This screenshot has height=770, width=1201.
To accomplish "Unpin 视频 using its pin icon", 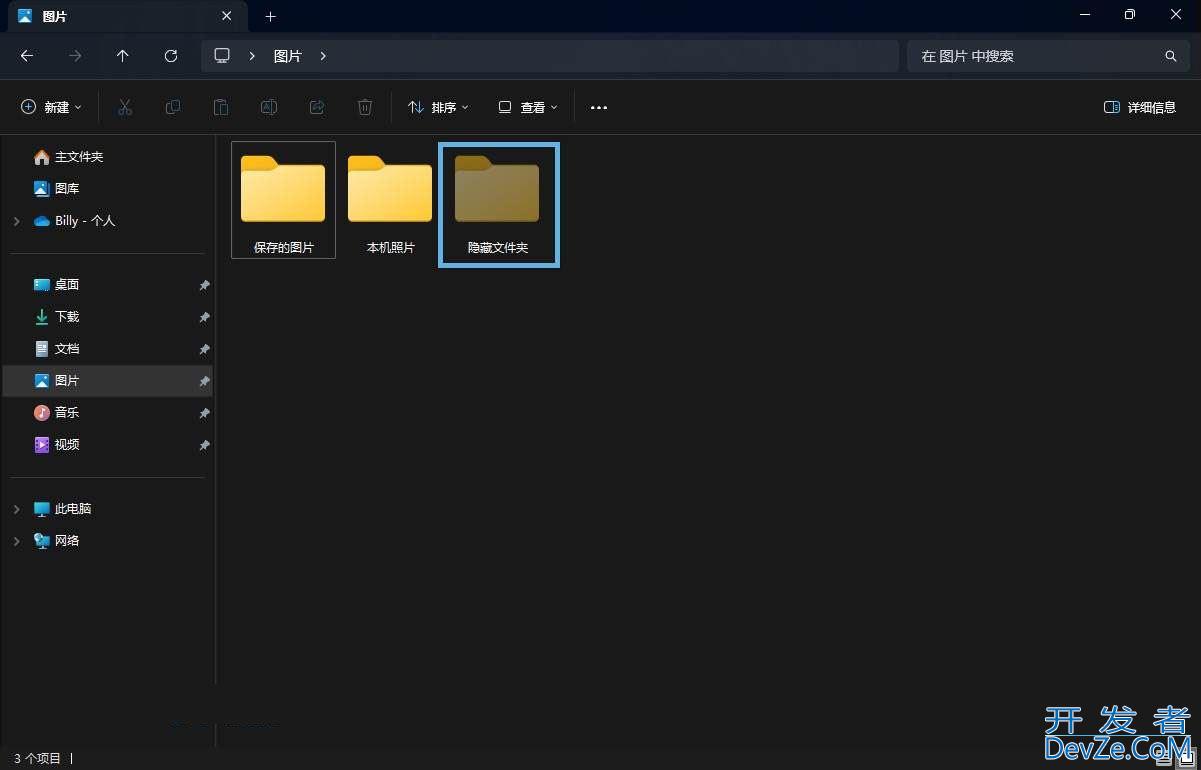I will coord(204,445).
